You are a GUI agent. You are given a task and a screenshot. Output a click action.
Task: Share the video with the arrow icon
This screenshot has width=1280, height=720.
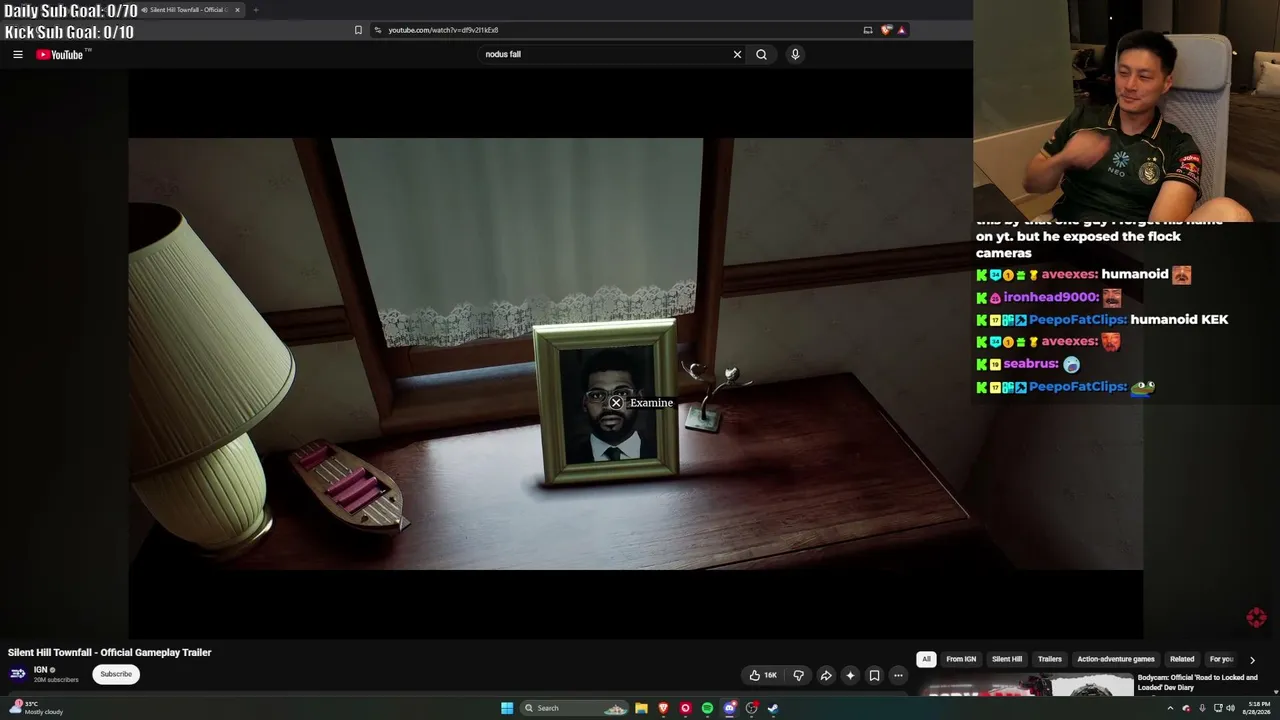[x=826, y=675]
